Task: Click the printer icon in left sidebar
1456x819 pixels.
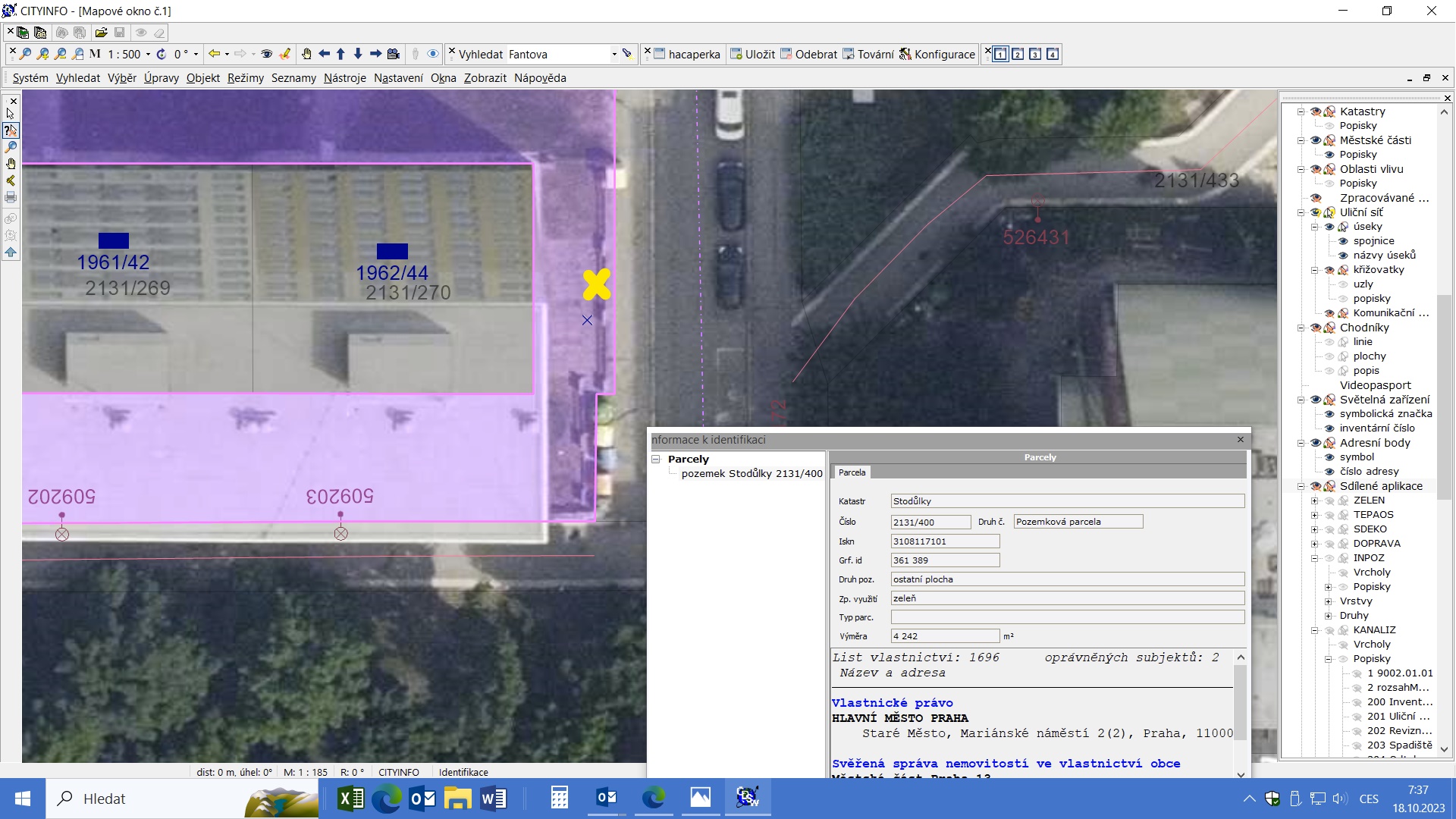Action: (11, 197)
